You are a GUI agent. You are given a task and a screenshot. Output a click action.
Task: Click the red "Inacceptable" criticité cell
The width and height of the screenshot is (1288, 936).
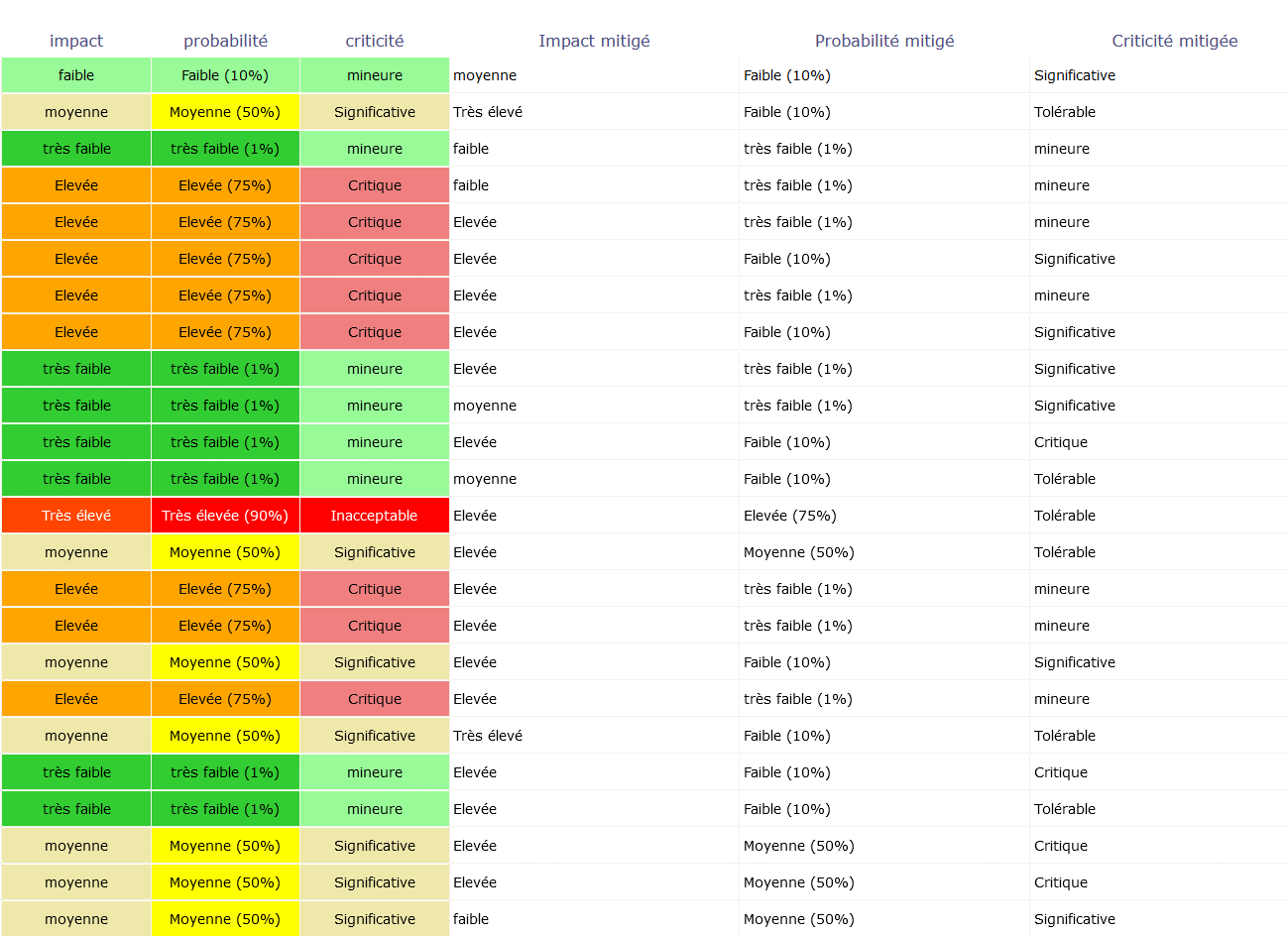coord(375,516)
